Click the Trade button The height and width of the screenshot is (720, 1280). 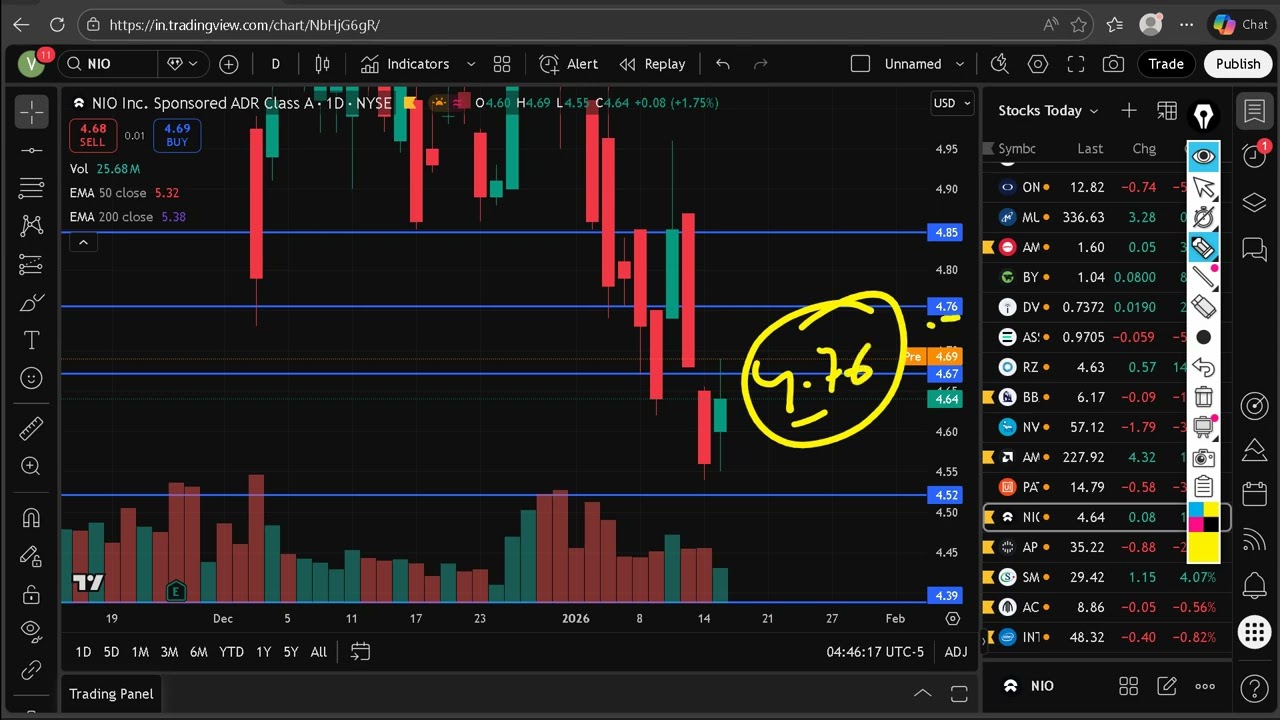(x=1166, y=64)
